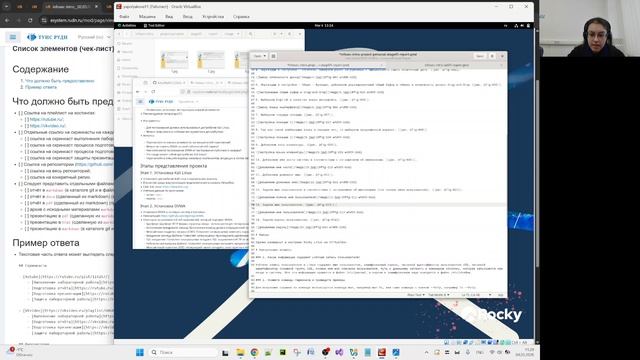Screen dimensions: 640x360
Task: Open the VirtualBox Файл menu
Action: coord(124,17)
